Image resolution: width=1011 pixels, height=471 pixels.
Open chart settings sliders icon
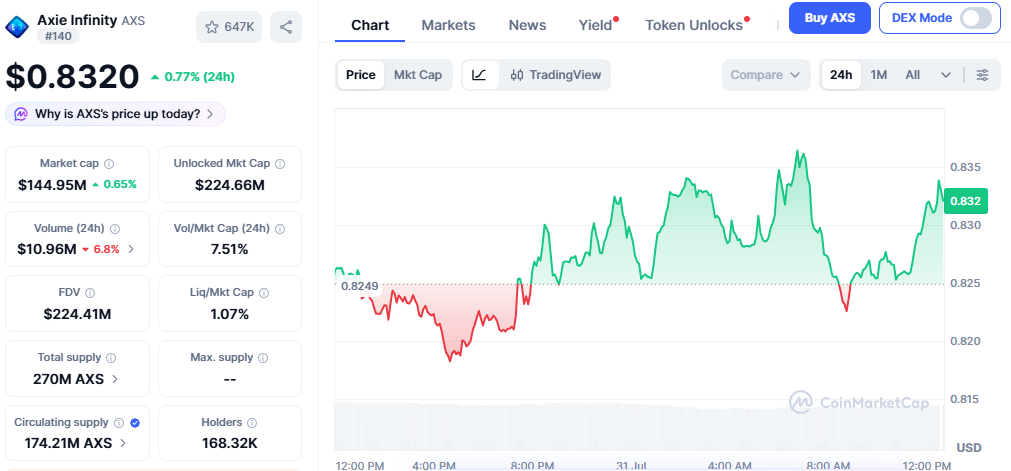coord(983,75)
